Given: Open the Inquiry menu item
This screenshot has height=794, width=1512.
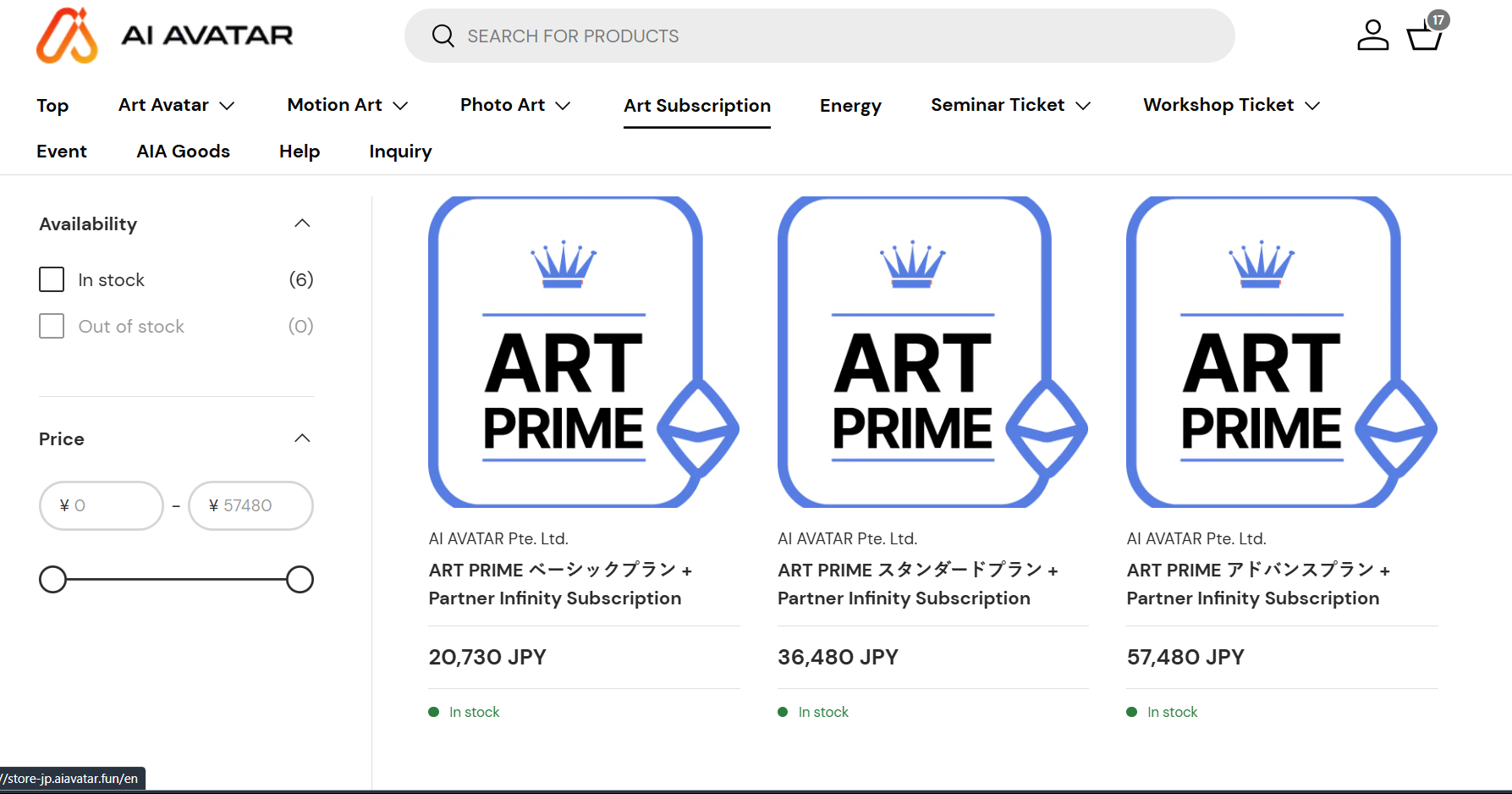Looking at the screenshot, I should click(400, 152).
